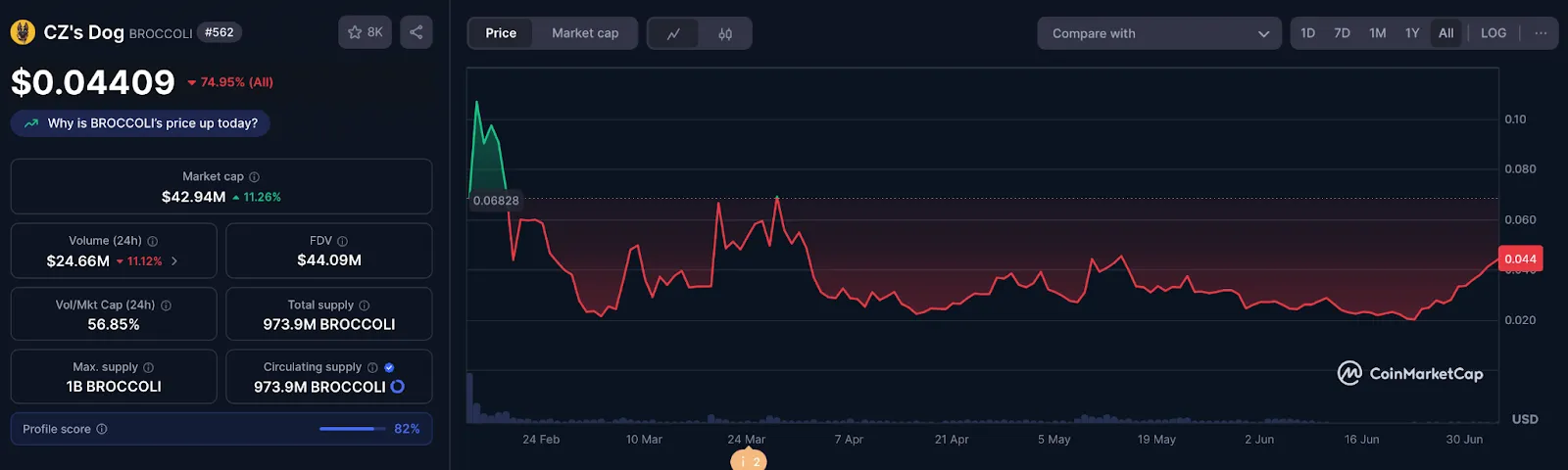Click the trending icon in the price explanation pill

[31, 123]
